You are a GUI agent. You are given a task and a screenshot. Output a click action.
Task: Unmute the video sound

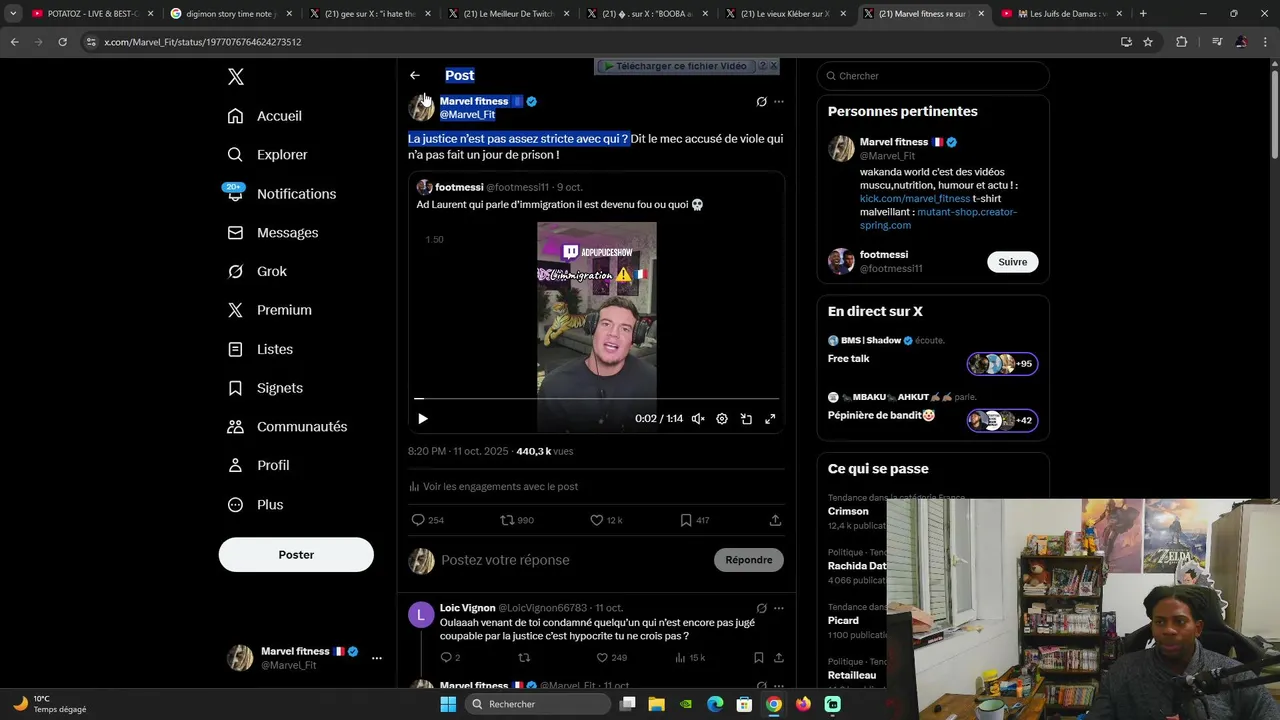(x=698, y=419)
